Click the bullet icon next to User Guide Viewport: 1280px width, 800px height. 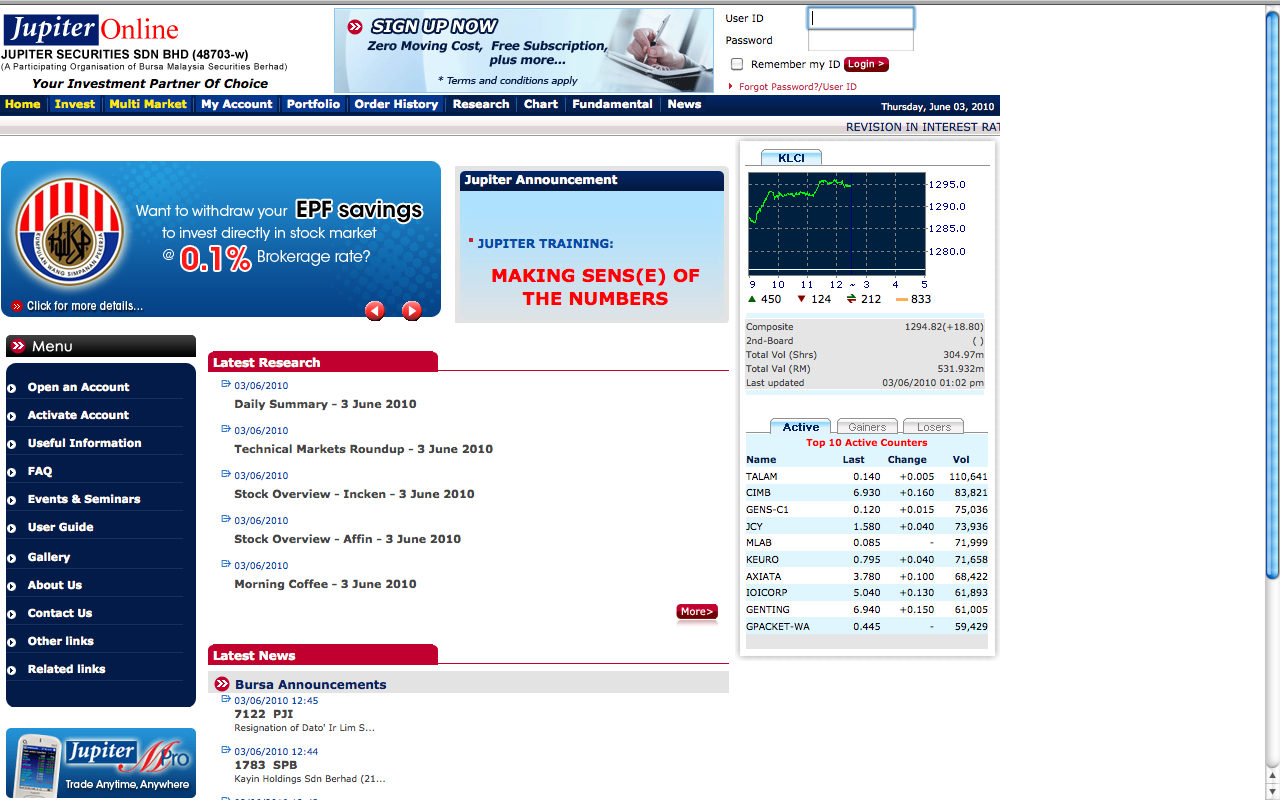coord(12,528)
